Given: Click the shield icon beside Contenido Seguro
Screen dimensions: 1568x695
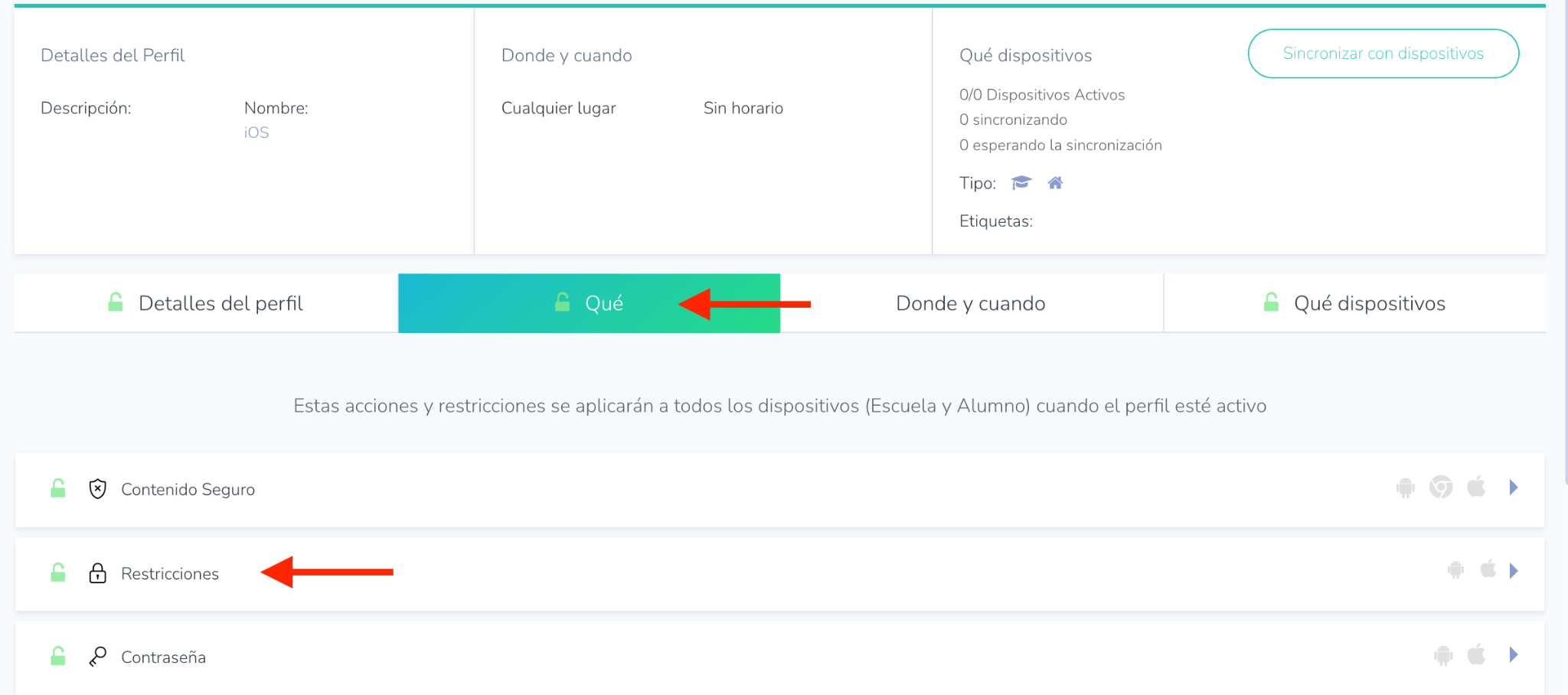Looking at the screenshot, I should click(x=97, y=489).
